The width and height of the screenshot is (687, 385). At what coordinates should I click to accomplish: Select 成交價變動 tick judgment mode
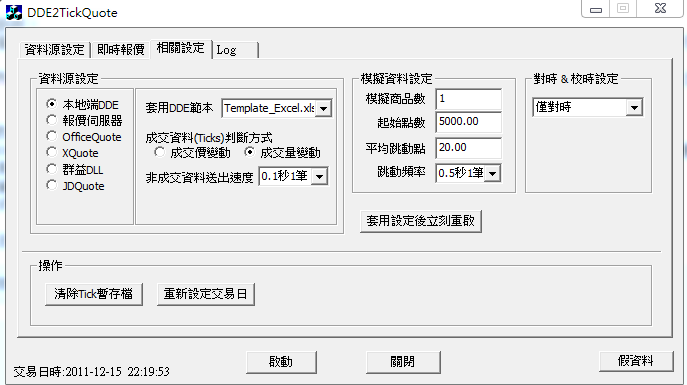pos(192,153)
